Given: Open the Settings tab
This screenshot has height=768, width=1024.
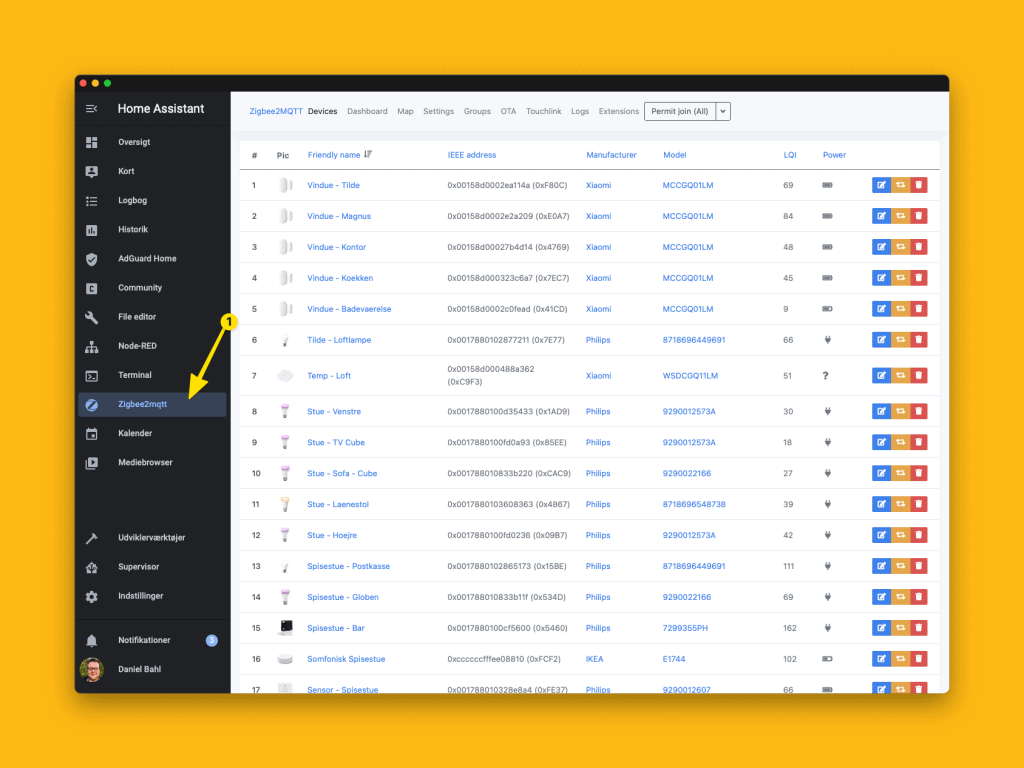Looking at the screenshot, I should click(438, 111).
